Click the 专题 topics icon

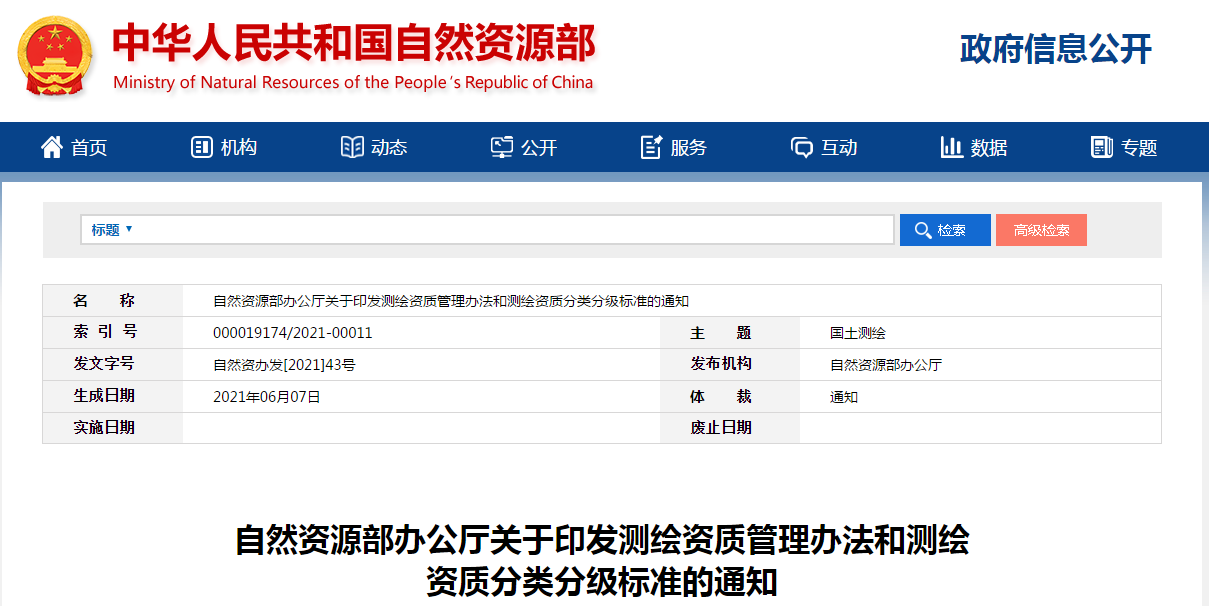pos(1100,146)
